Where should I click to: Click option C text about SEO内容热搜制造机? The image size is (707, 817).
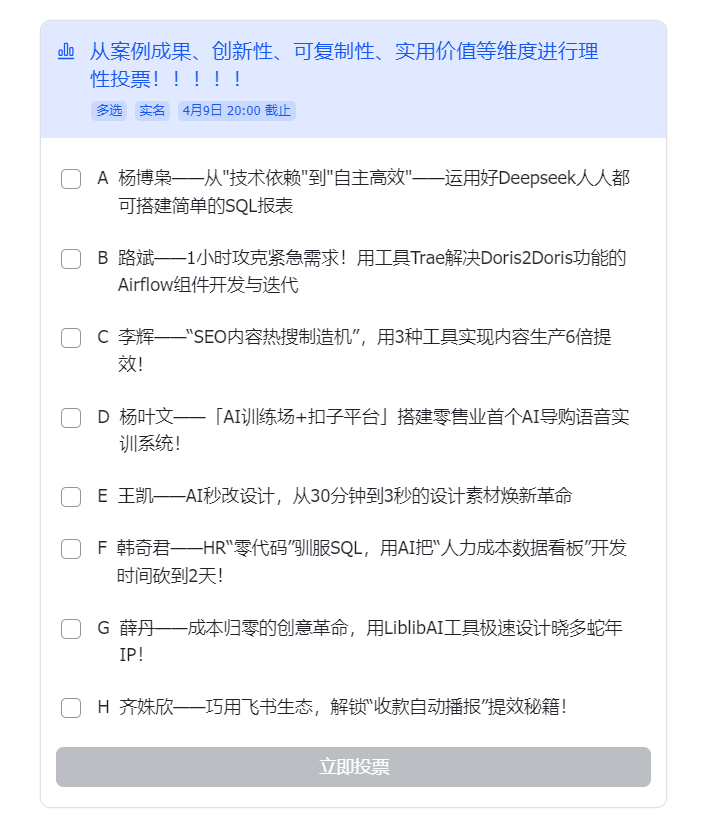[x=365, y=350]
